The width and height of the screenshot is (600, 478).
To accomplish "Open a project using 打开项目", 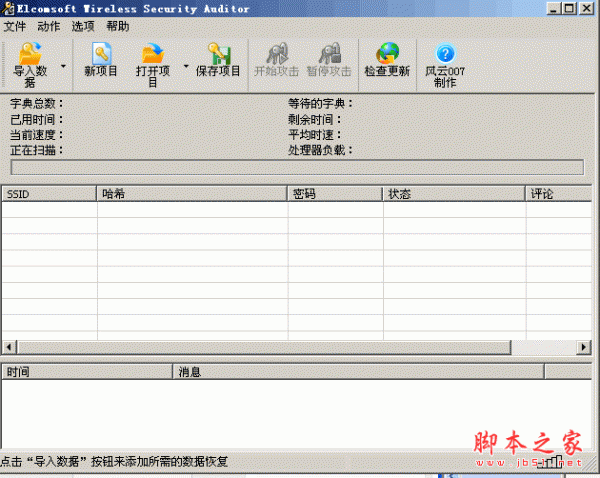I will 153,65.
